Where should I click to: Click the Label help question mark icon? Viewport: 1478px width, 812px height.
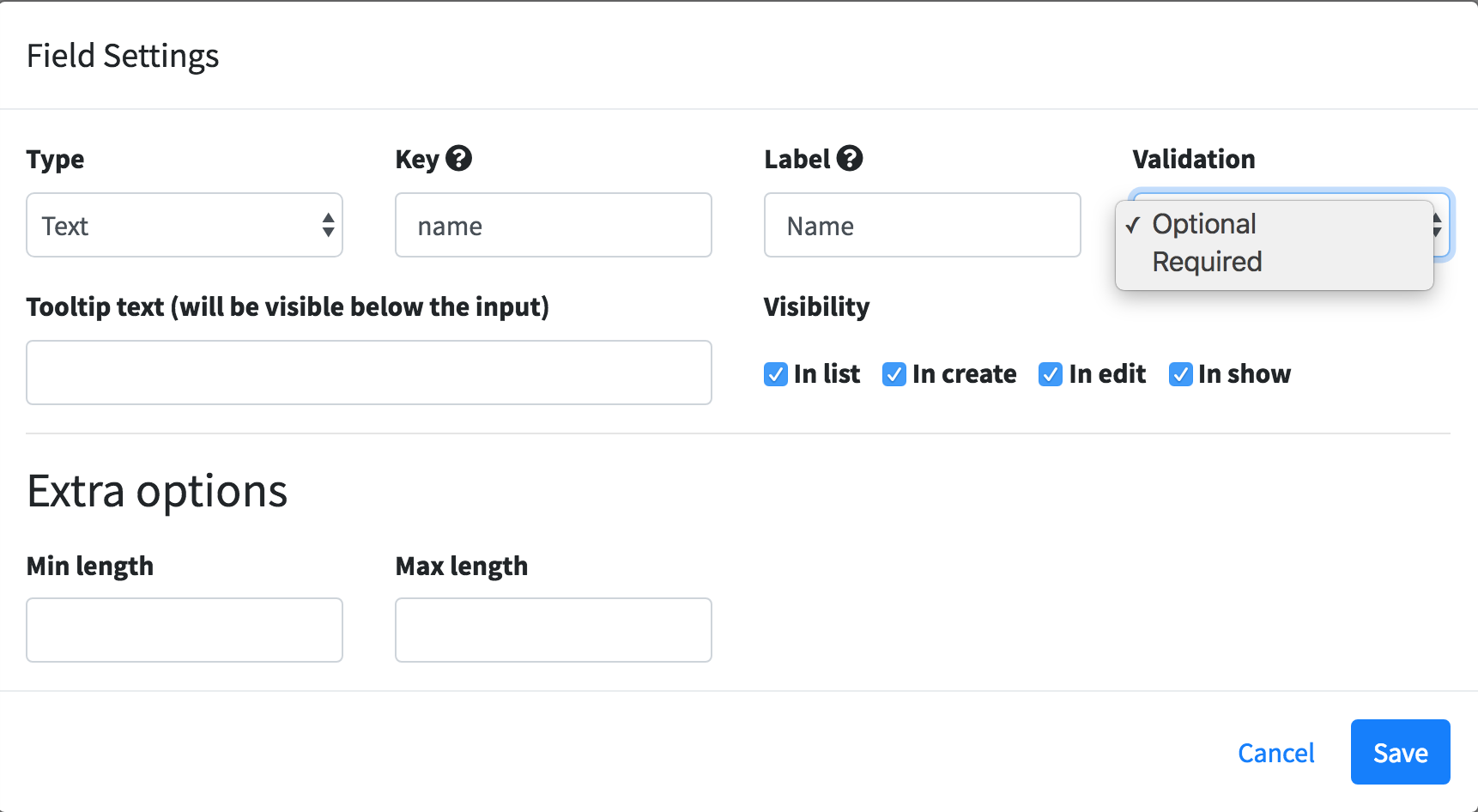coord(850,159)
